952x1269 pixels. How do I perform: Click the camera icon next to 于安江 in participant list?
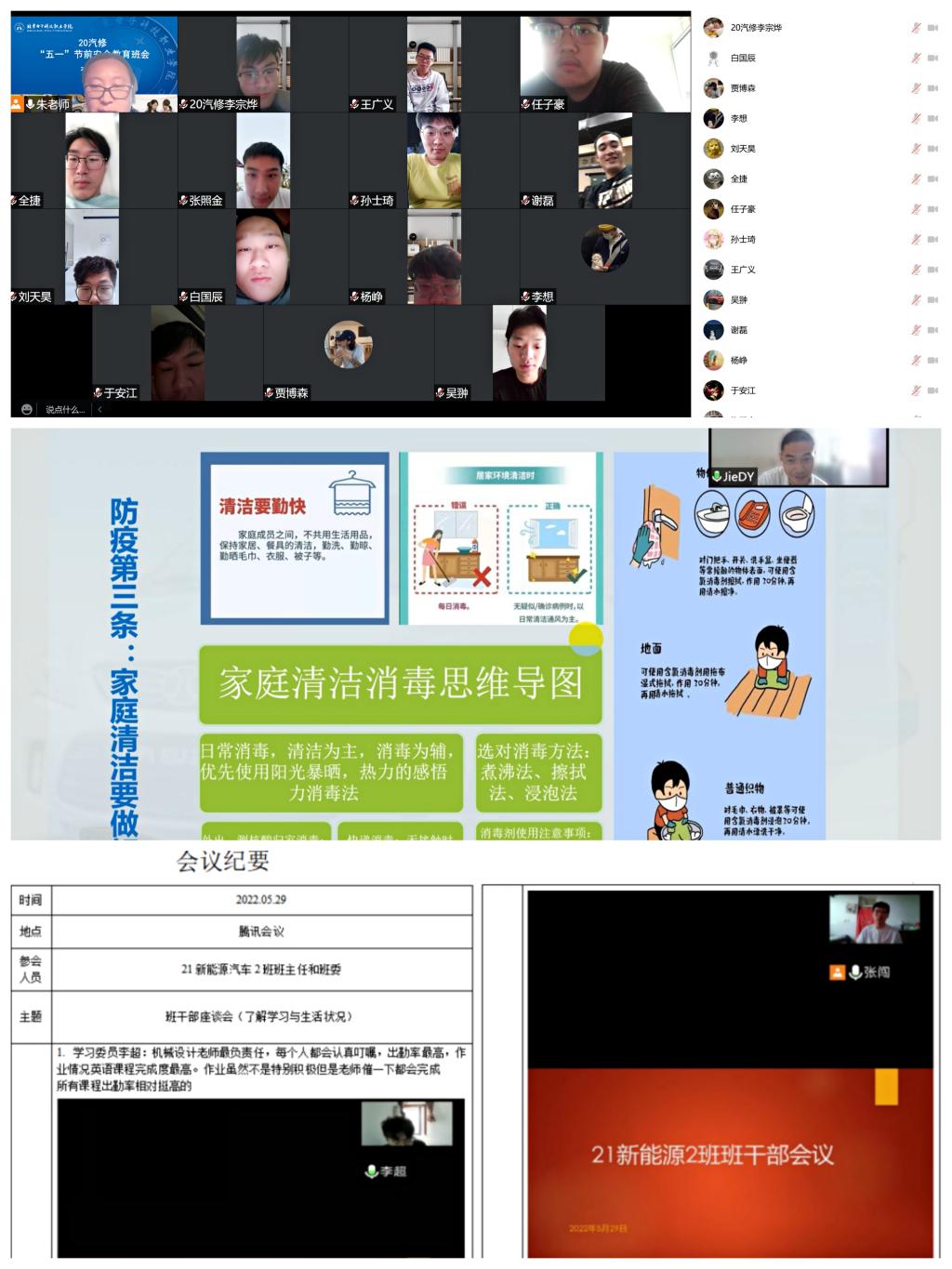934,390
